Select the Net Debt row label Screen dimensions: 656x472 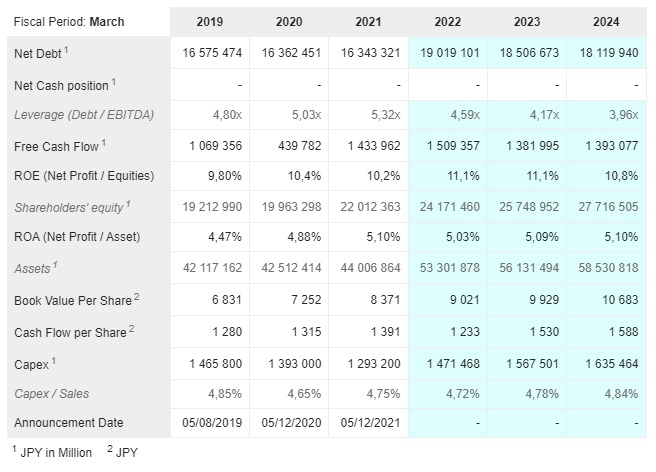coord(41,53)
